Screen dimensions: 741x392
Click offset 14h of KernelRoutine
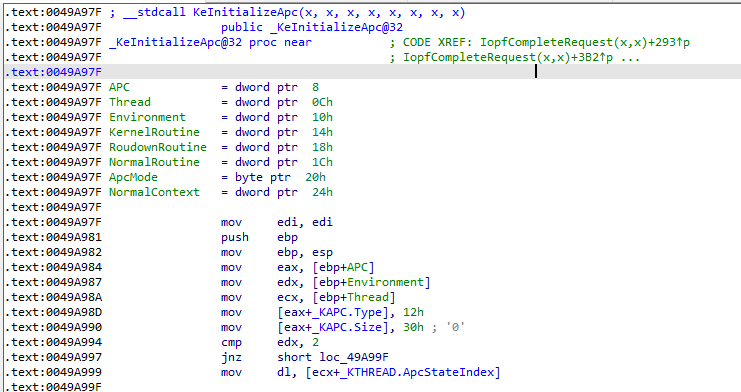point(322,132)
